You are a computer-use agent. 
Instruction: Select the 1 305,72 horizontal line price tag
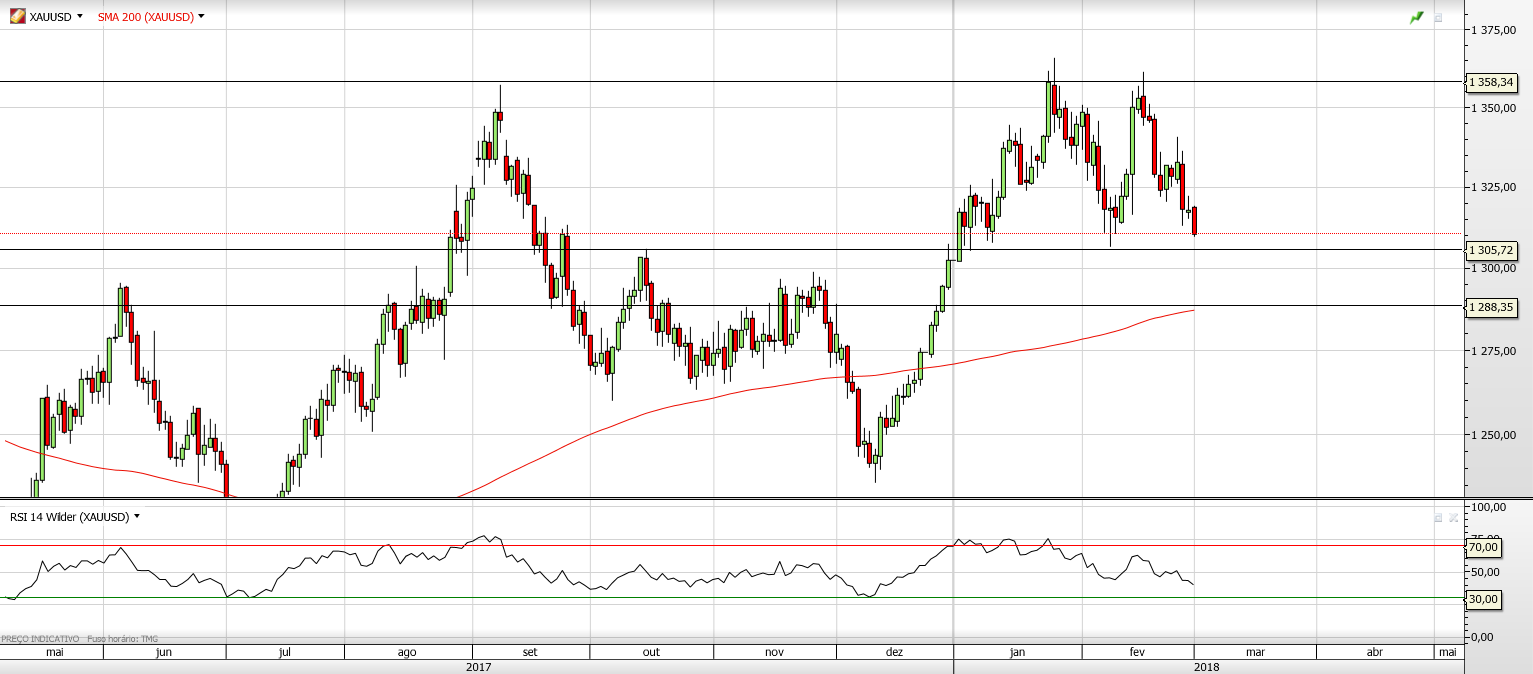coord(1490,249)
